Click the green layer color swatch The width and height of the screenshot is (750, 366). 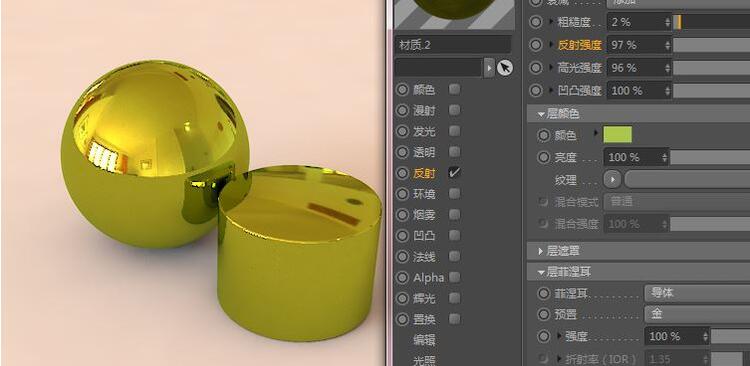click(x=618, y=135)
